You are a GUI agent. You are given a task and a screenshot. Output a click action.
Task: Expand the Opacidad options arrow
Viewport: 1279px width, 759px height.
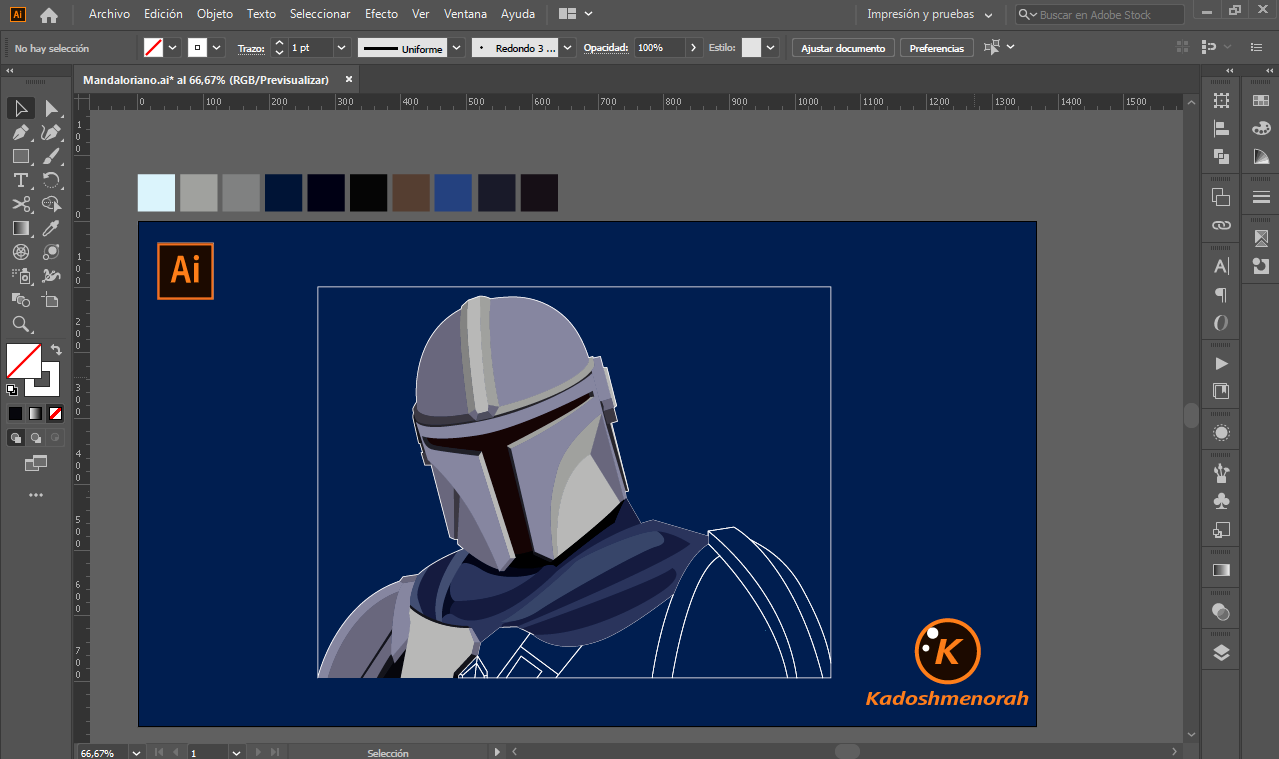tap(694, 47)
